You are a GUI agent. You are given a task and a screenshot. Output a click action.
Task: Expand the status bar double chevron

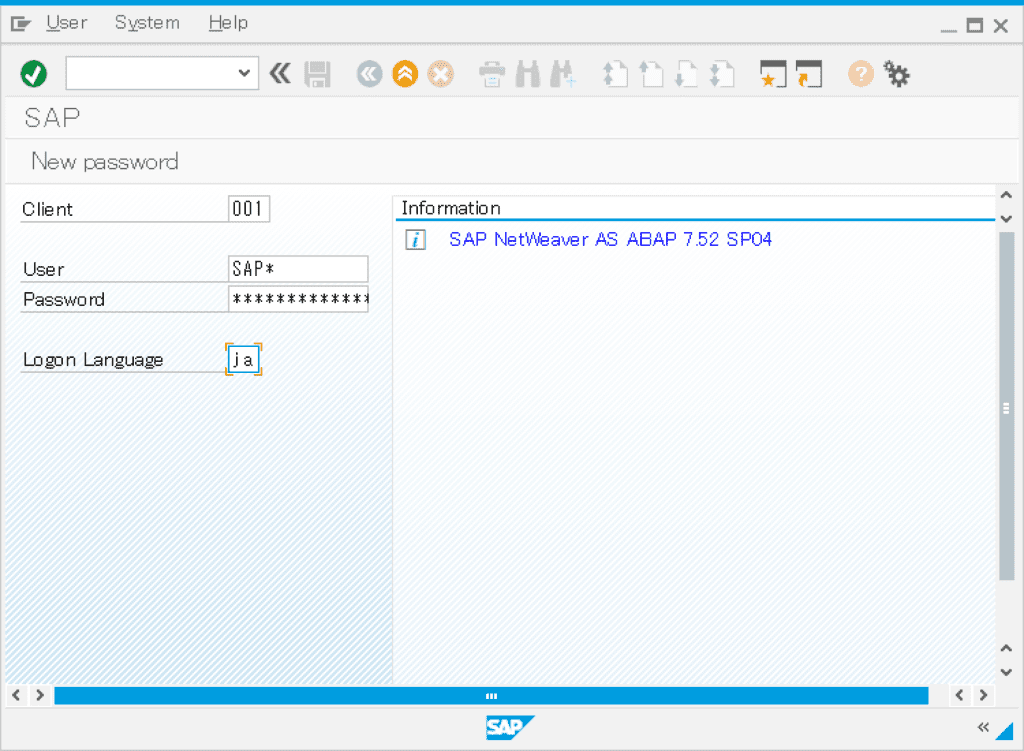[x=983, y=727]
